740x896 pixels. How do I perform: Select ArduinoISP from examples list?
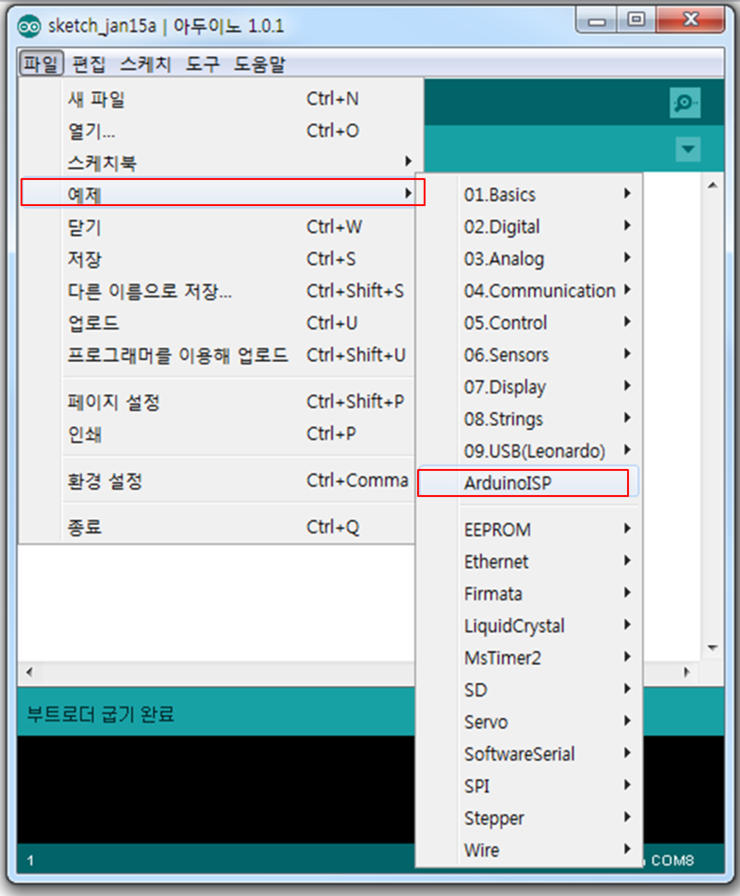point(523,483)
